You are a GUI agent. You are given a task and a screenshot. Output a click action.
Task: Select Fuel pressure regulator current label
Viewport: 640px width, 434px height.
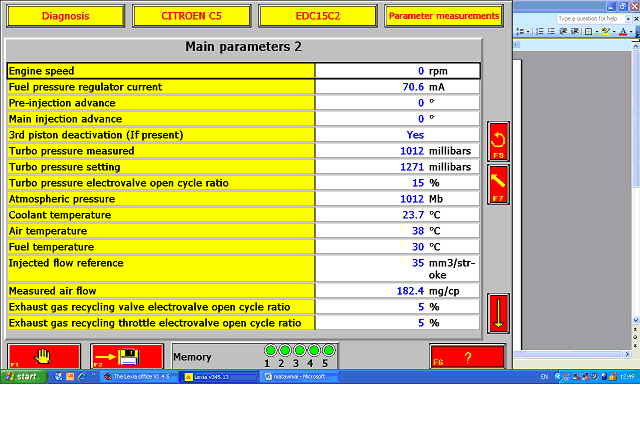[161, 87]
